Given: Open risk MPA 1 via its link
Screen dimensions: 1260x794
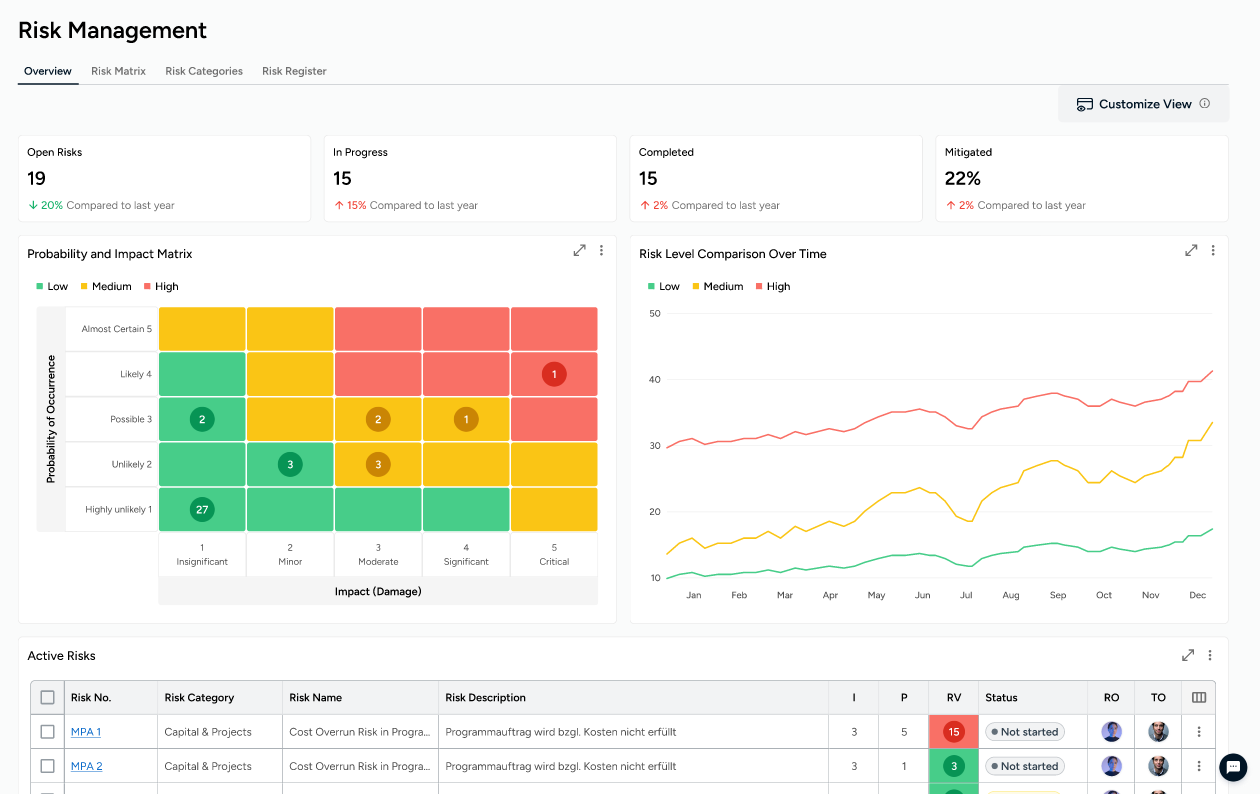Looking at the screenshot, I should tap(85, 731).
